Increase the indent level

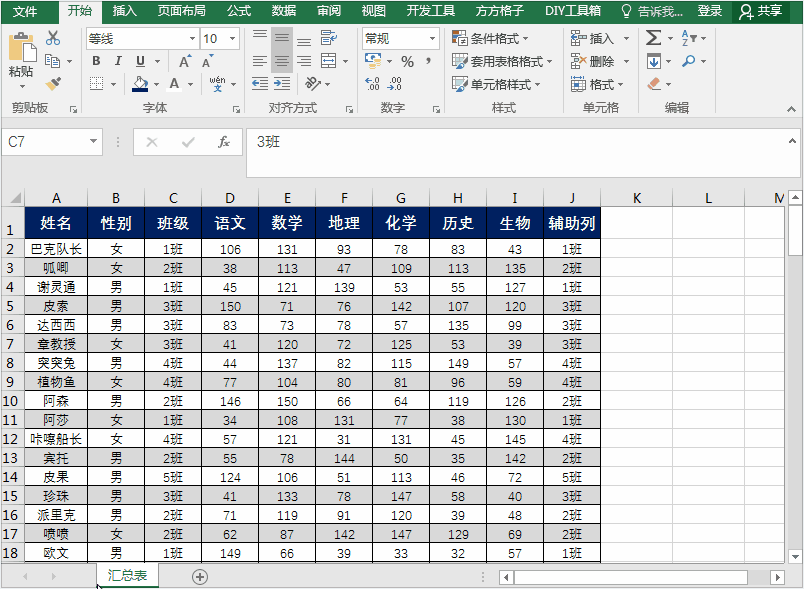tap(282, 84)
